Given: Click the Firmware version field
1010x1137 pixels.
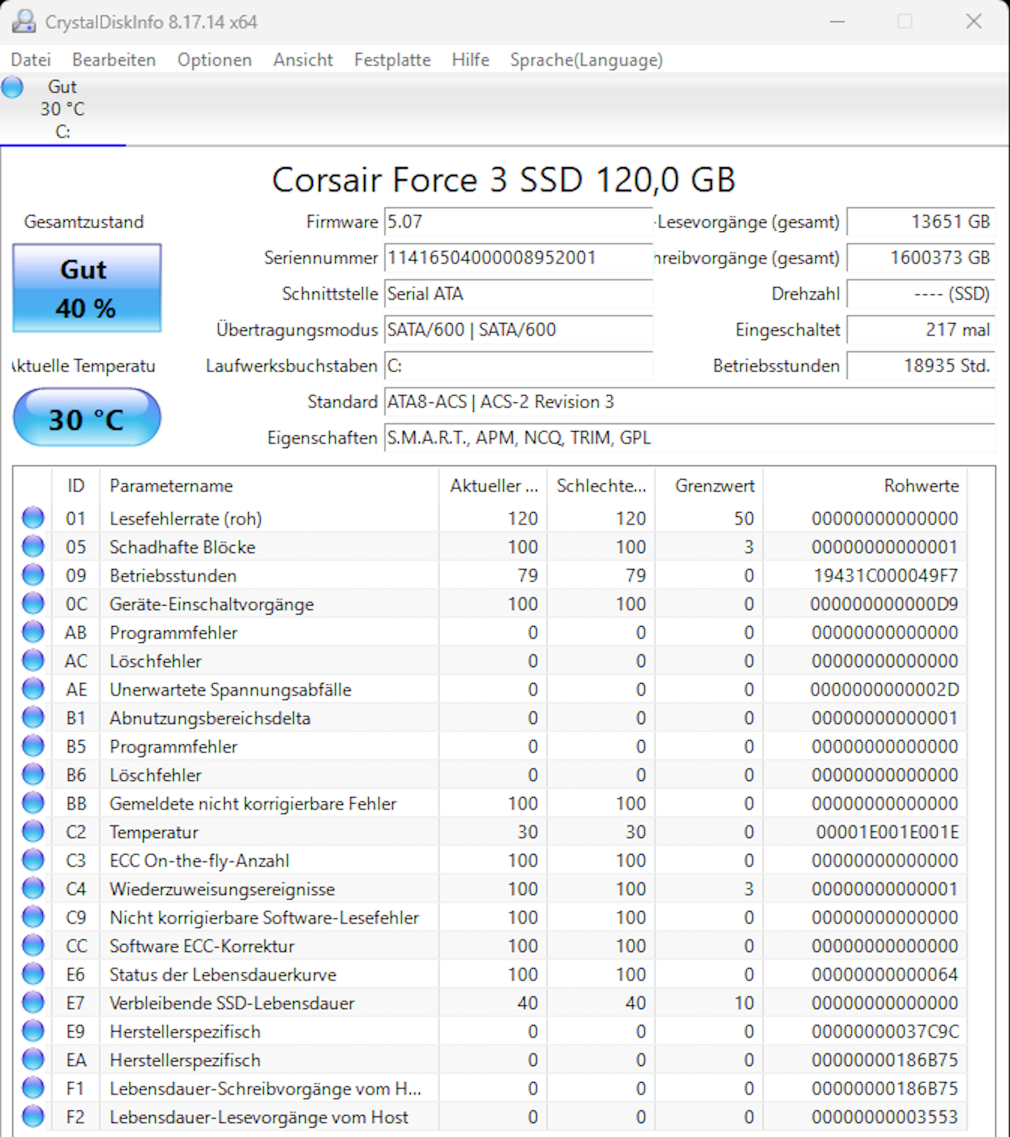Looking at the screenshot, I should (x=517, y=222).
